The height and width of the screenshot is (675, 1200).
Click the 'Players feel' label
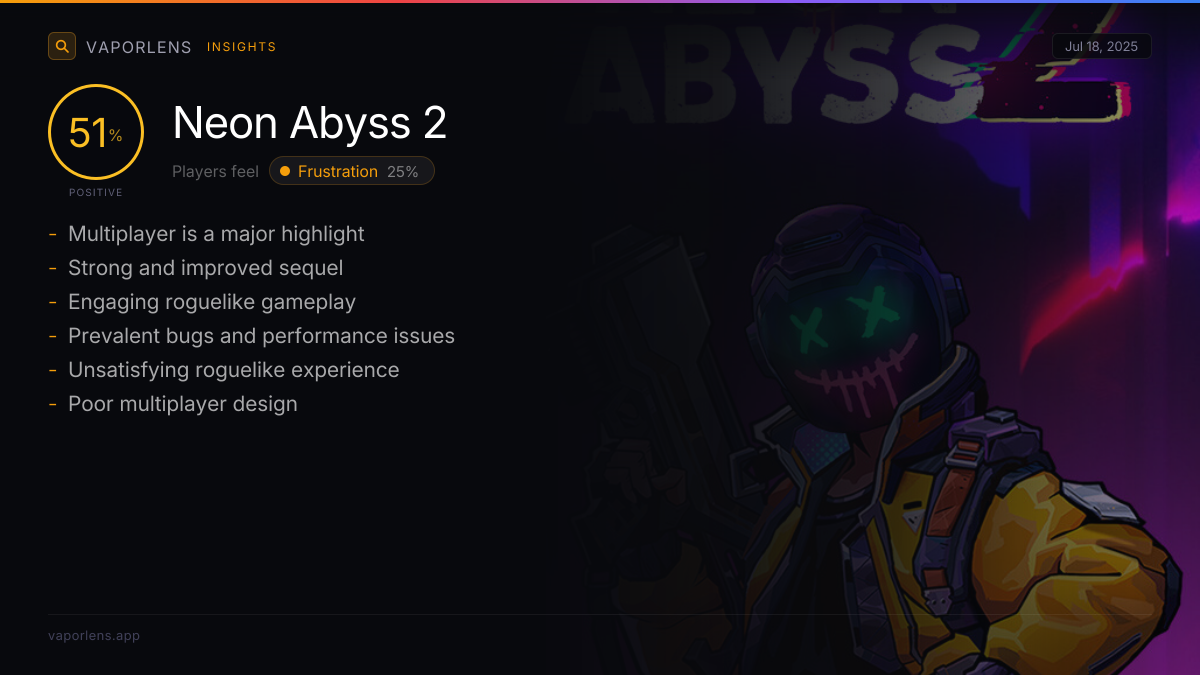pyautogui.click(x=215, y=171)
